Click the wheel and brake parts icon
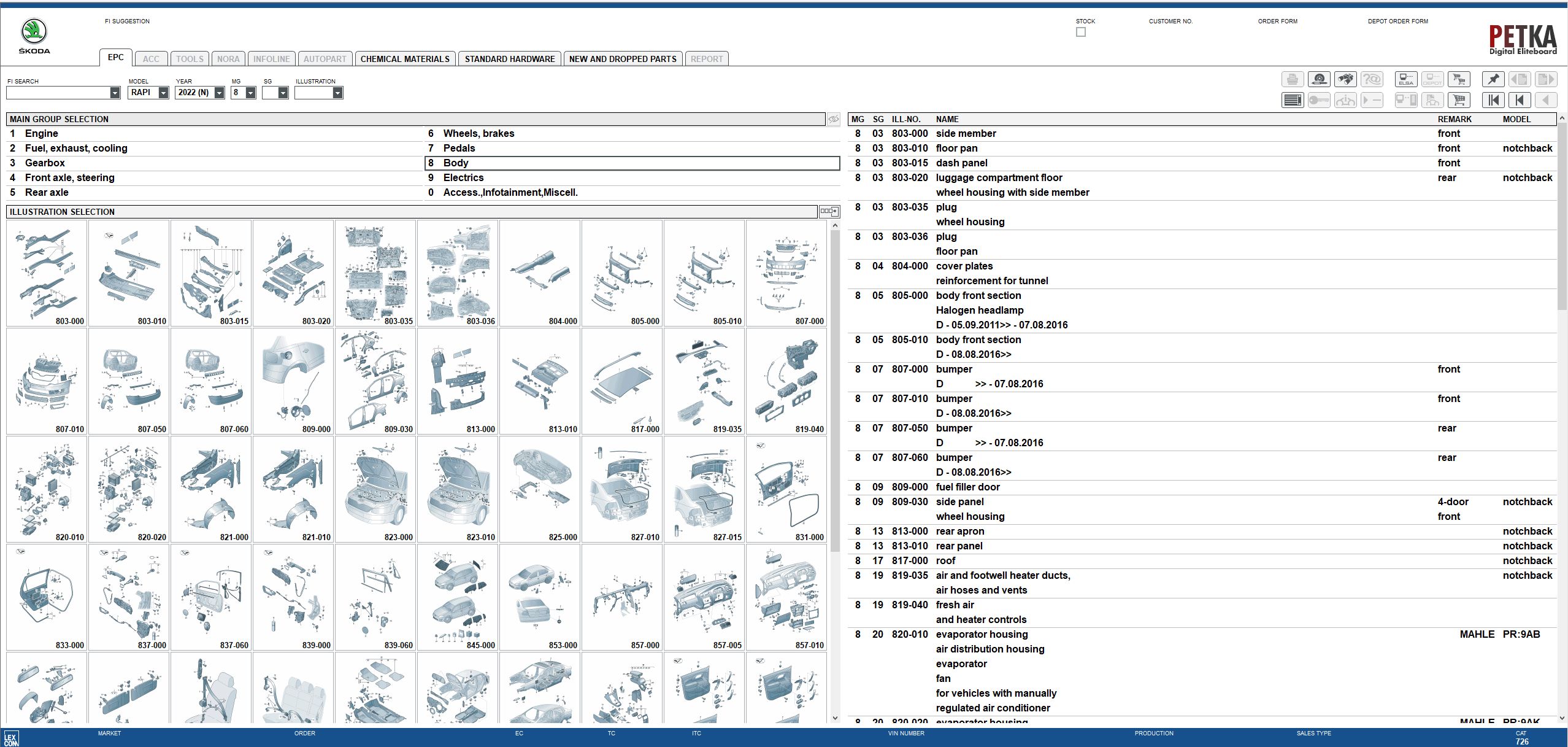The height and width of the screenshot is (747, 1568). (1319, 79)
